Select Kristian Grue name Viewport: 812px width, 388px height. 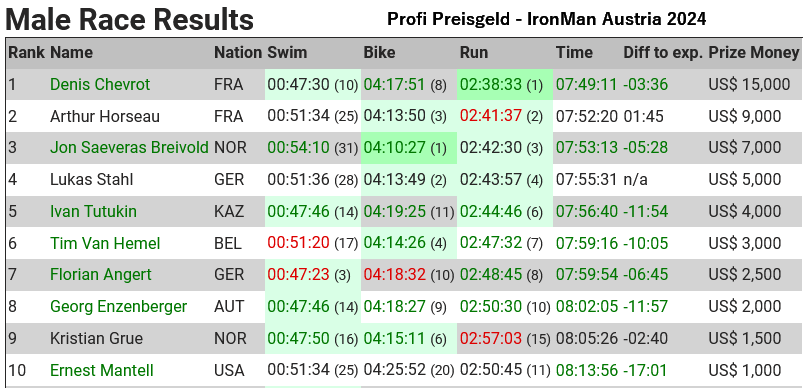[x=96, y=338]
